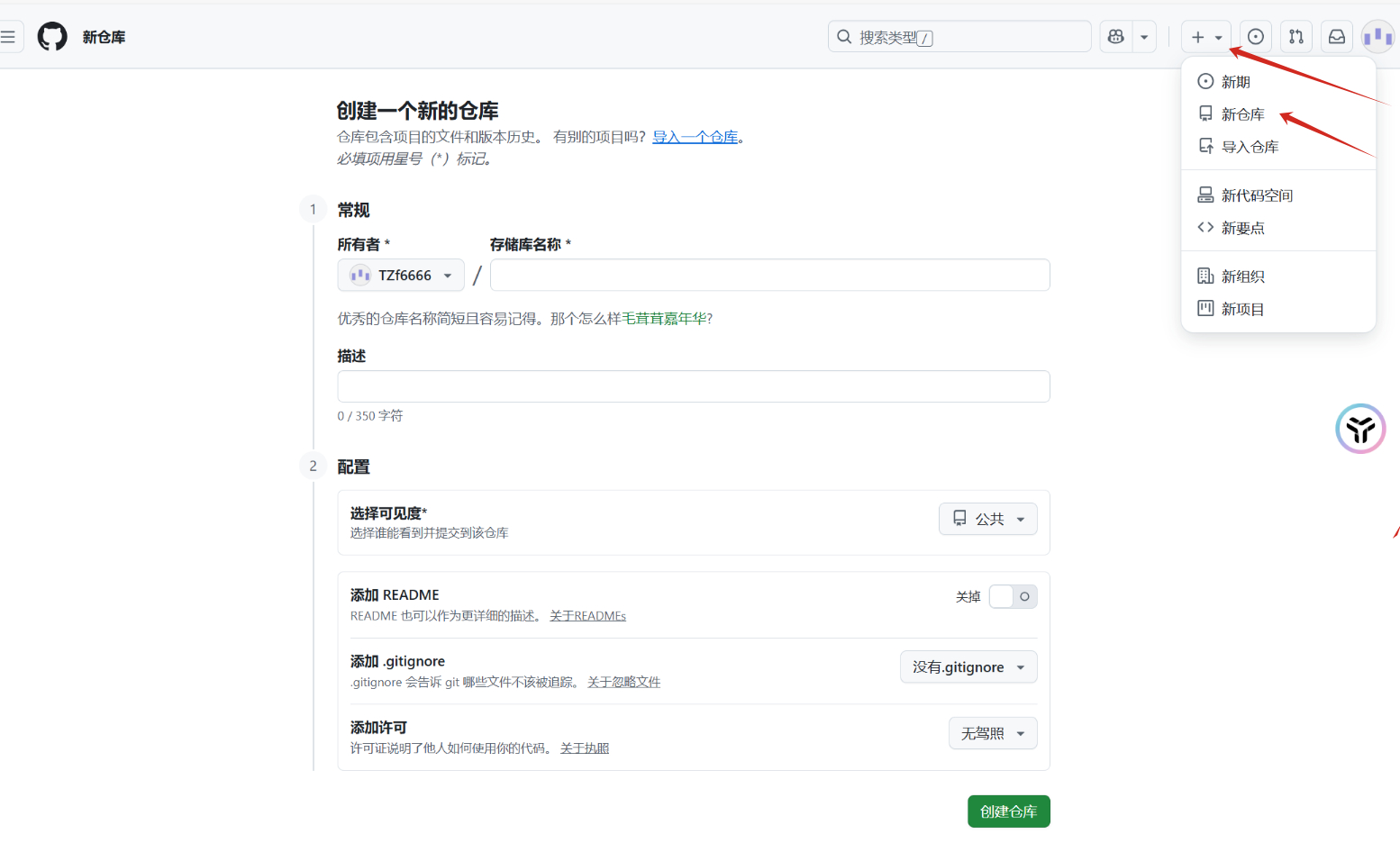This screenshot has height=843, width=1400.
Task: Open the 没有.gitignore template dropdown
Action: (968, 667)
